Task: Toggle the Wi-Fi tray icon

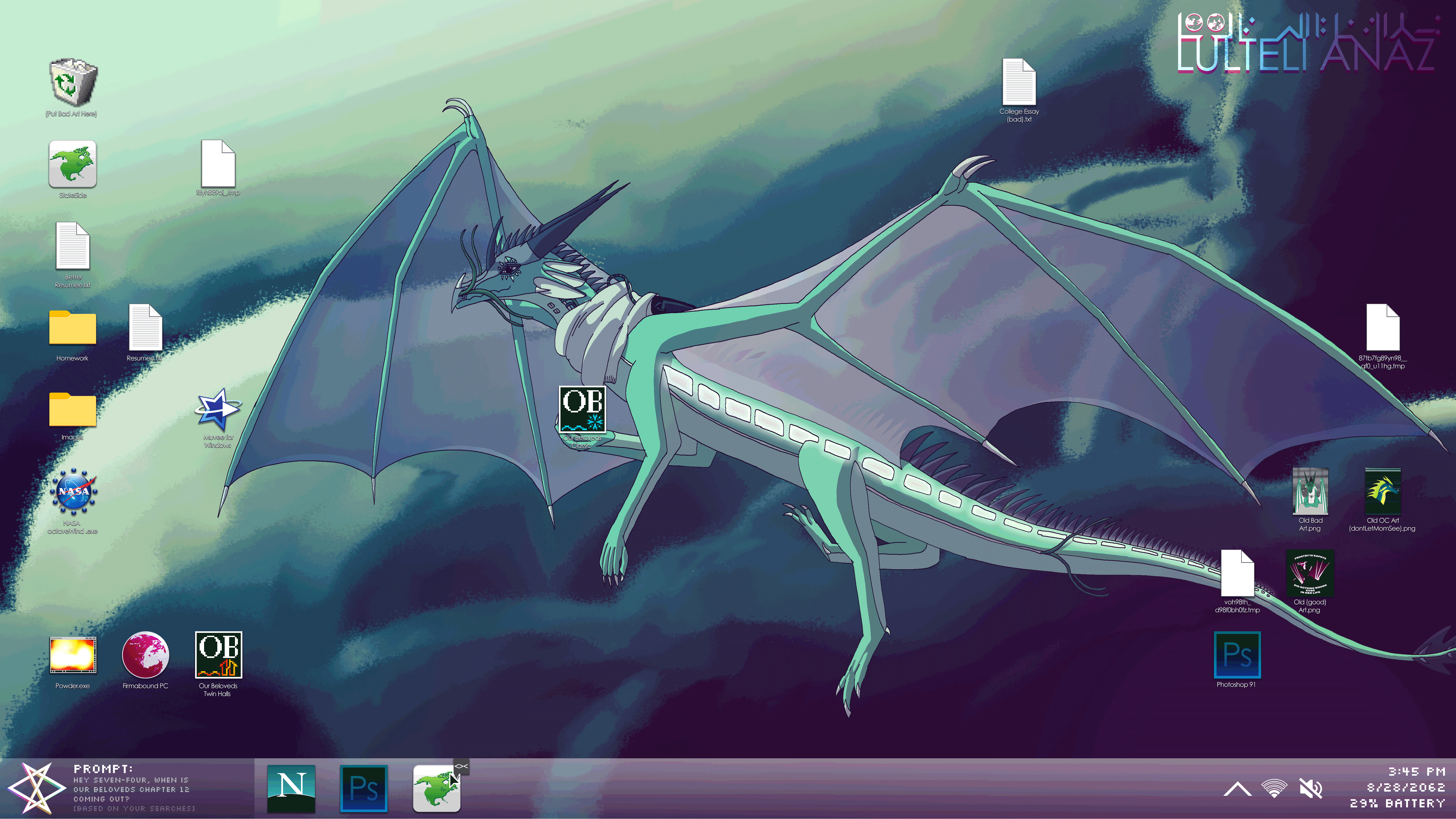Action: [1274, 788]
